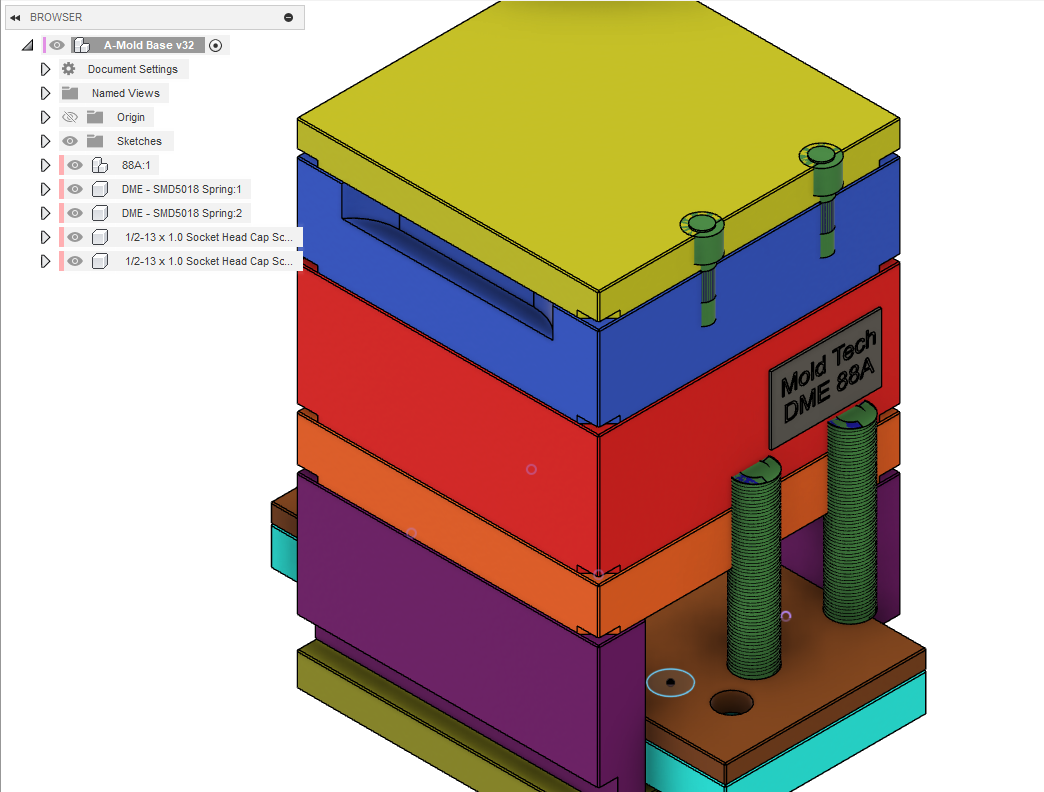Expand the Named Views folder
The height and width of the screenshot is (792, 1044).
pos(45,93)
